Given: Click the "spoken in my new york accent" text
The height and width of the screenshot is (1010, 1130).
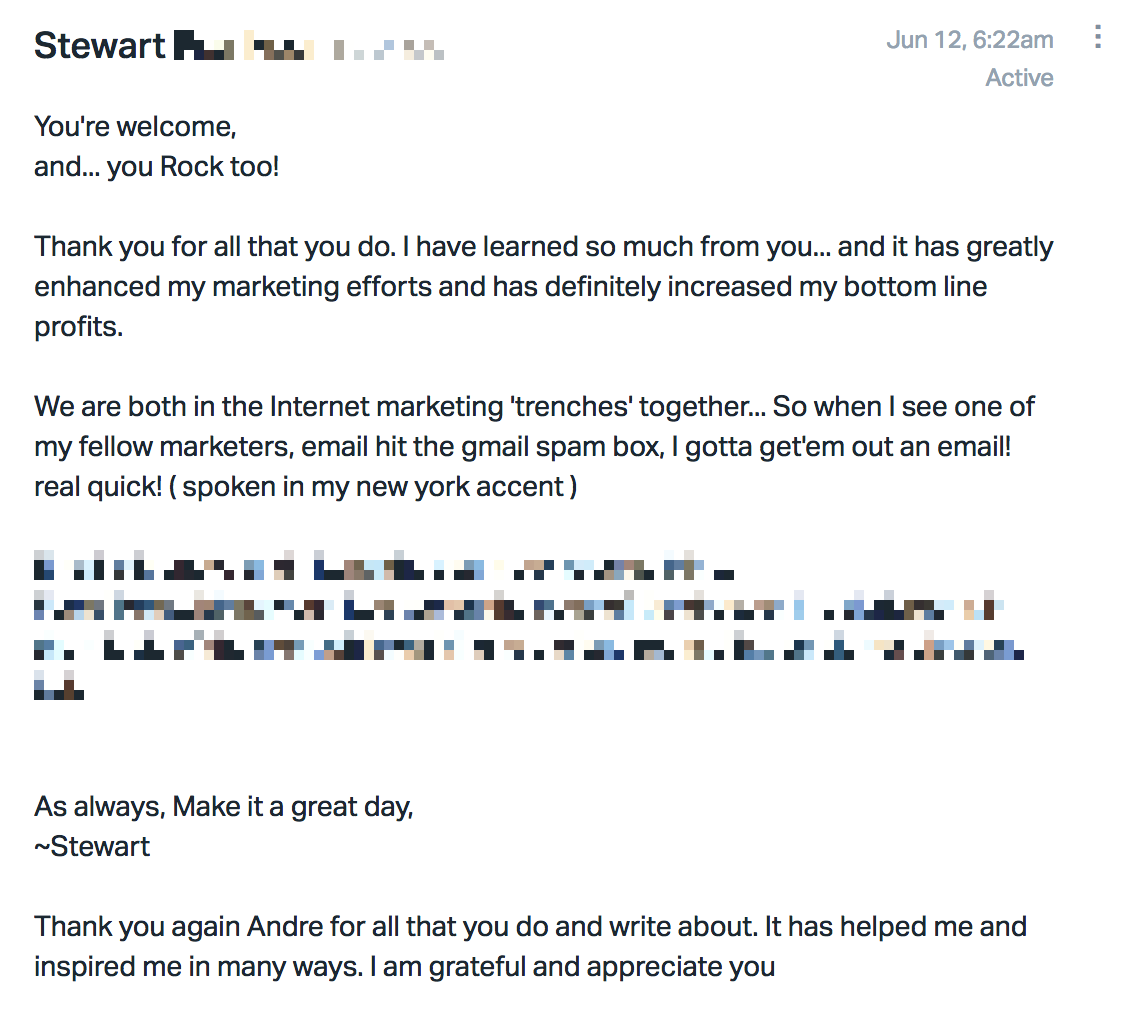Looking at the screenshot, I should (373, 487).
